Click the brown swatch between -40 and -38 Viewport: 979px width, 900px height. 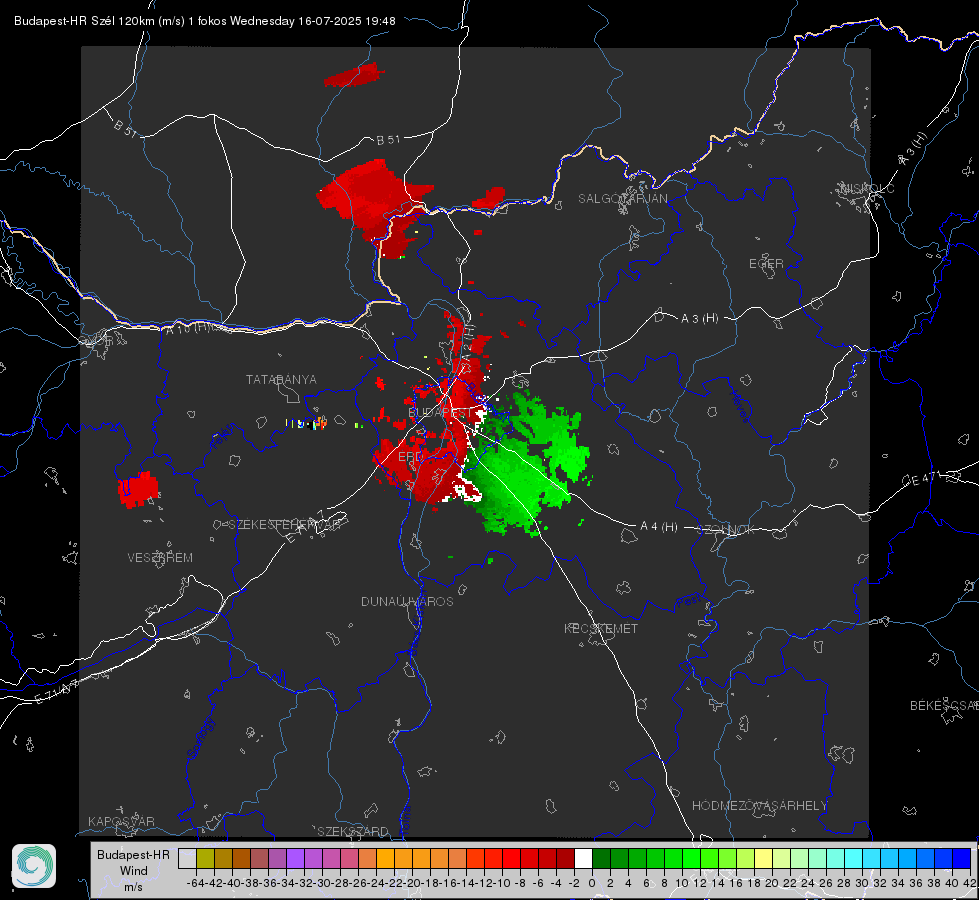(x=241, y=859)
